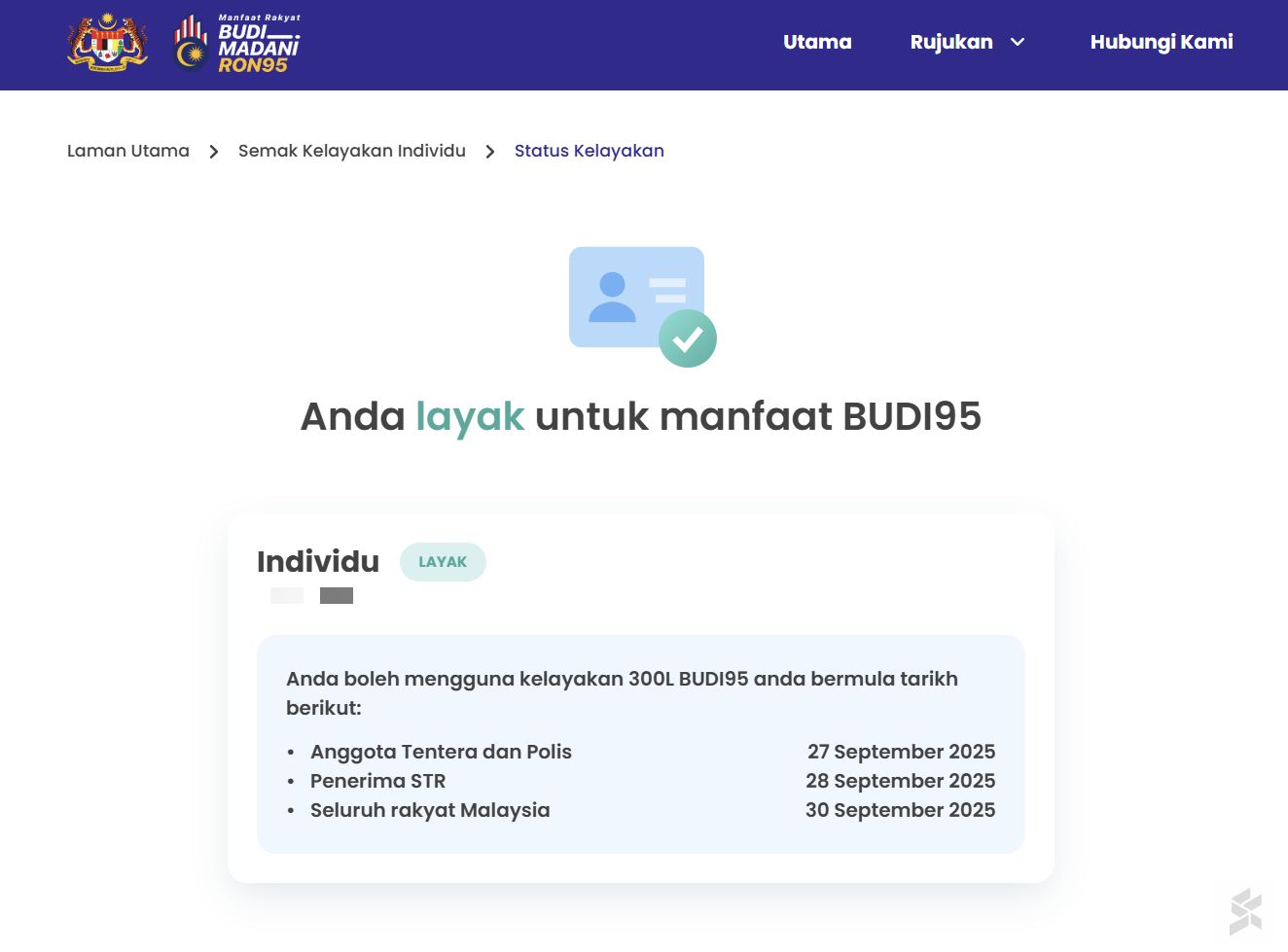Go back to Semak Kelayakan Individu
Screen dimensions: 1288x952
pos(352,151)
